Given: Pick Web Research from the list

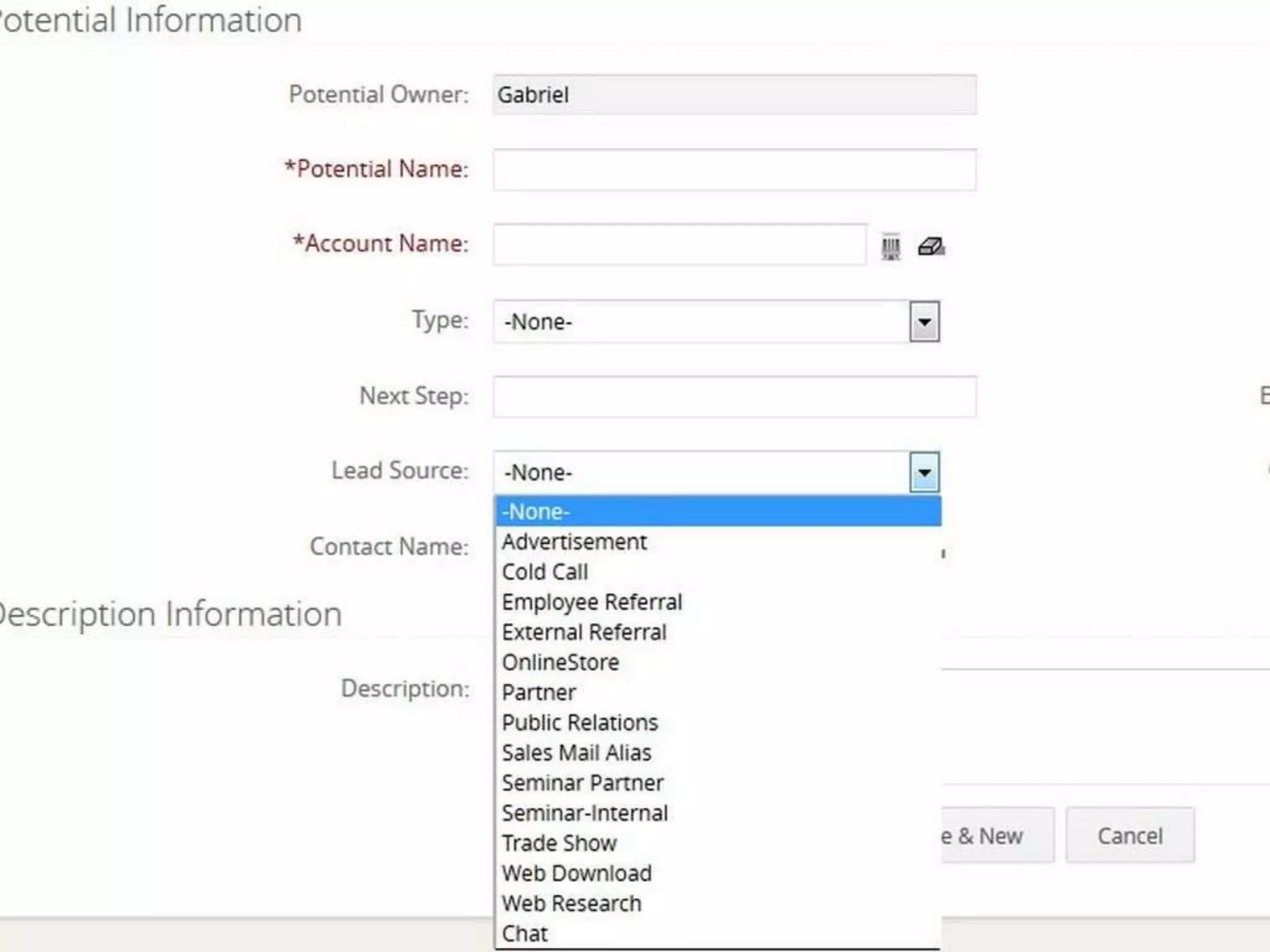Looking at the screenshot, I should 571,904.
